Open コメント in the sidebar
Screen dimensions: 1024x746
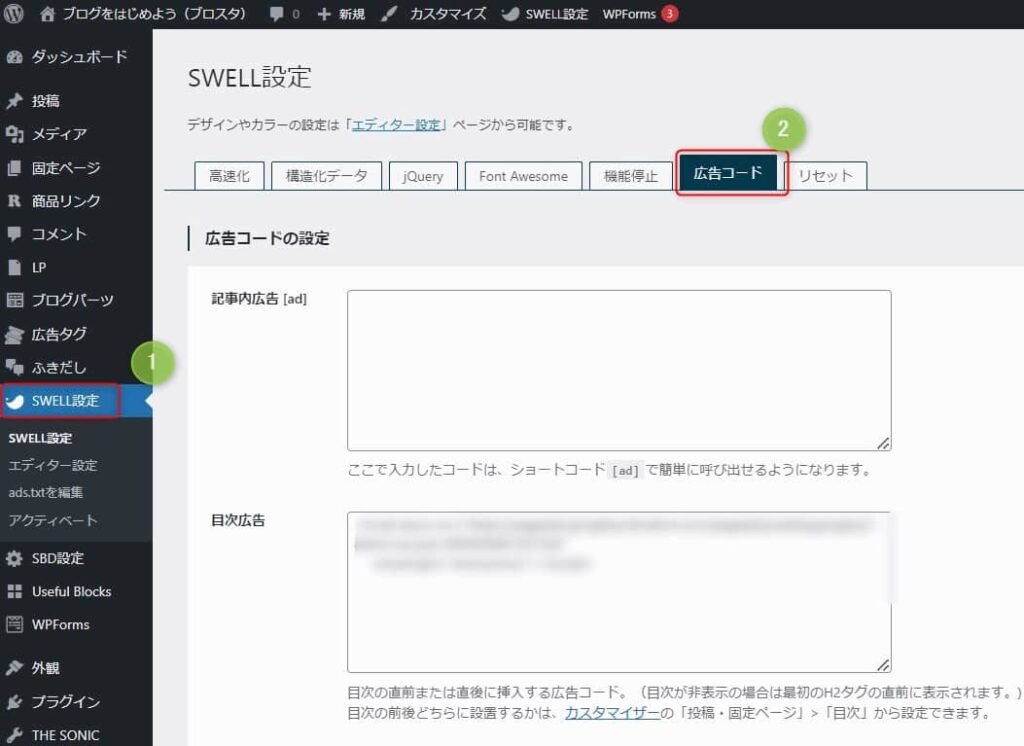(59, 234)
